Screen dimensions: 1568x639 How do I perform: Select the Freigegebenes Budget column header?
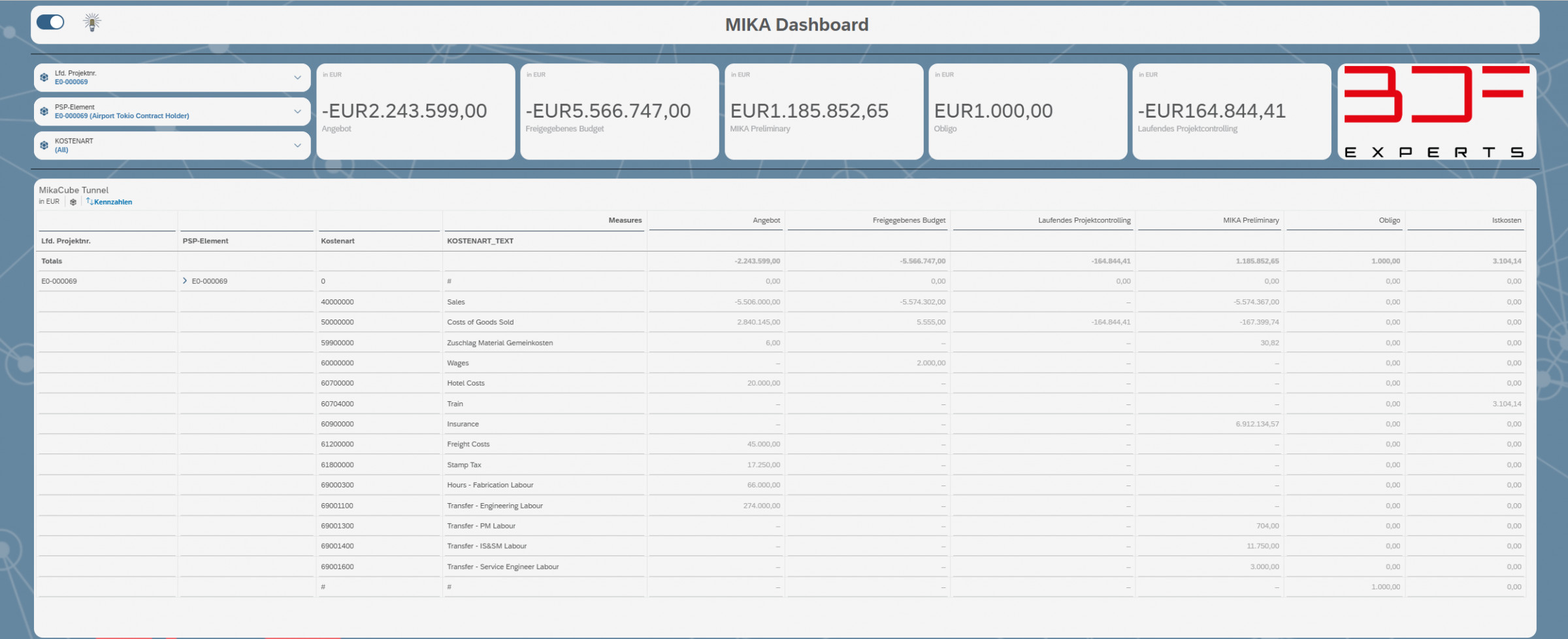click(x=908, y=221)
